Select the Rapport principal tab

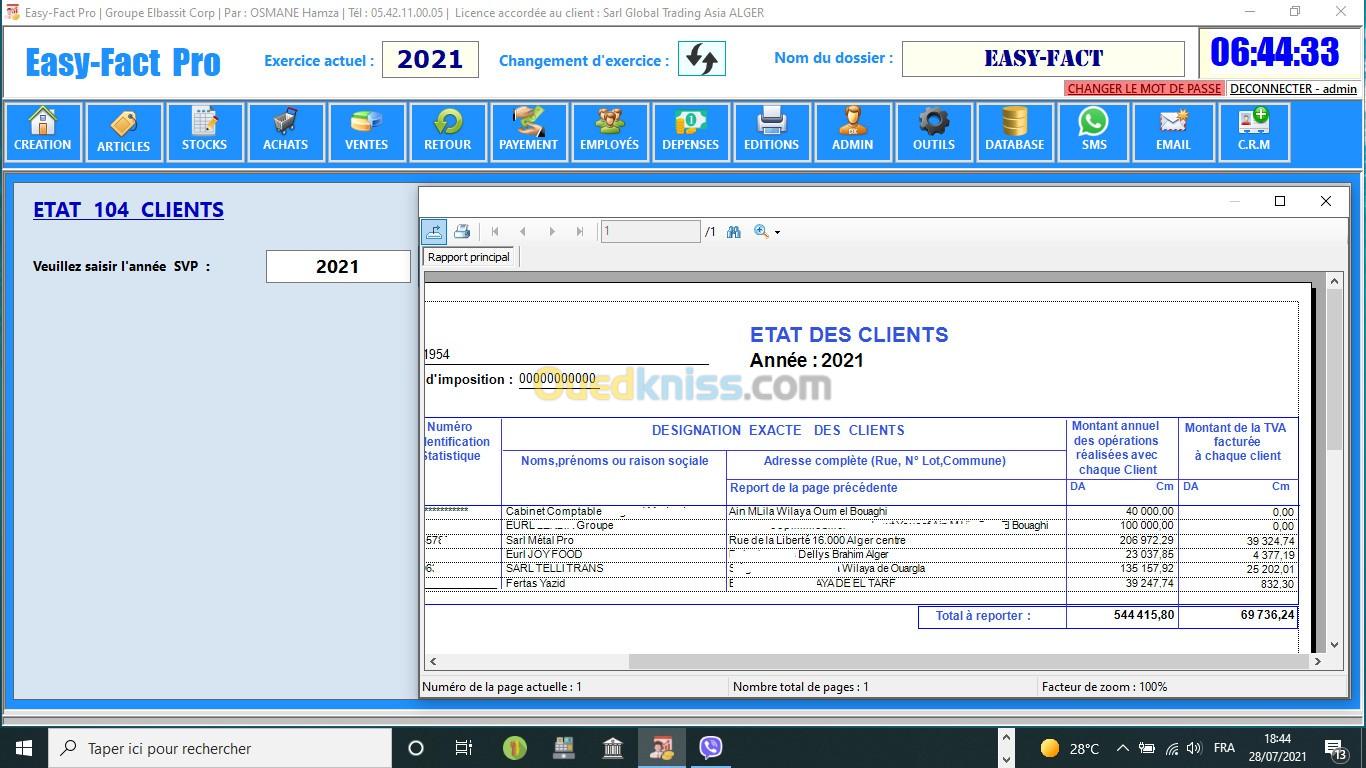[x=468, y=257]
